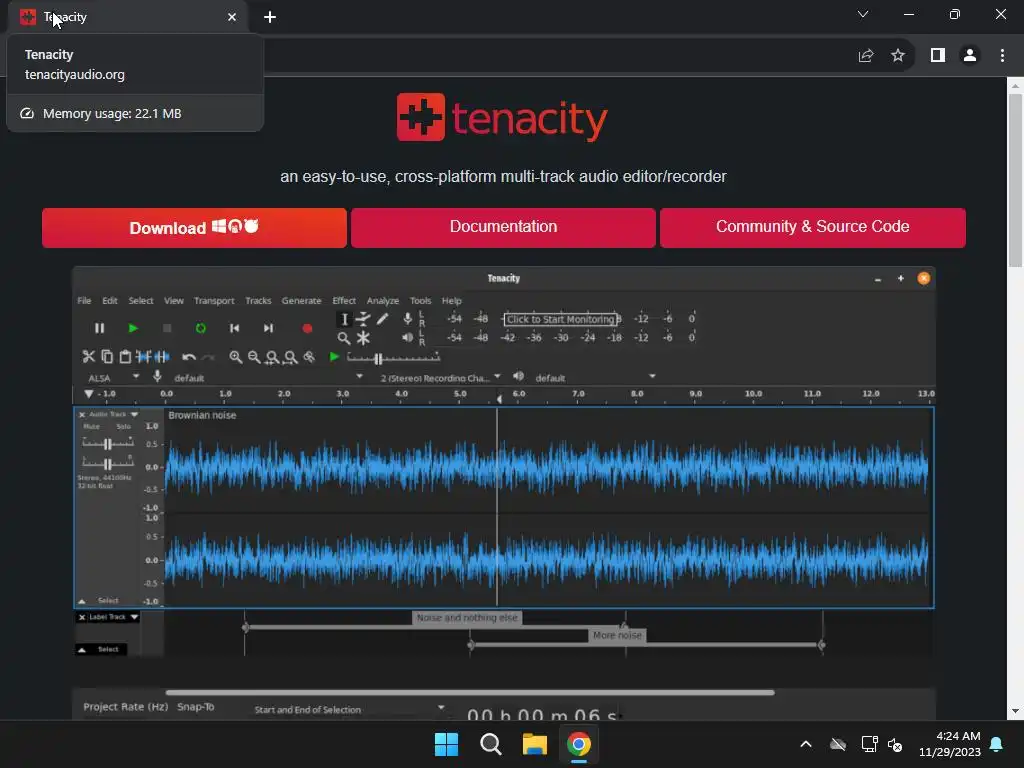Image resolution: width=1024 pixels, height=768 pixels.
Task: Click the green Play-at-speed button
Action: point(334,357)
